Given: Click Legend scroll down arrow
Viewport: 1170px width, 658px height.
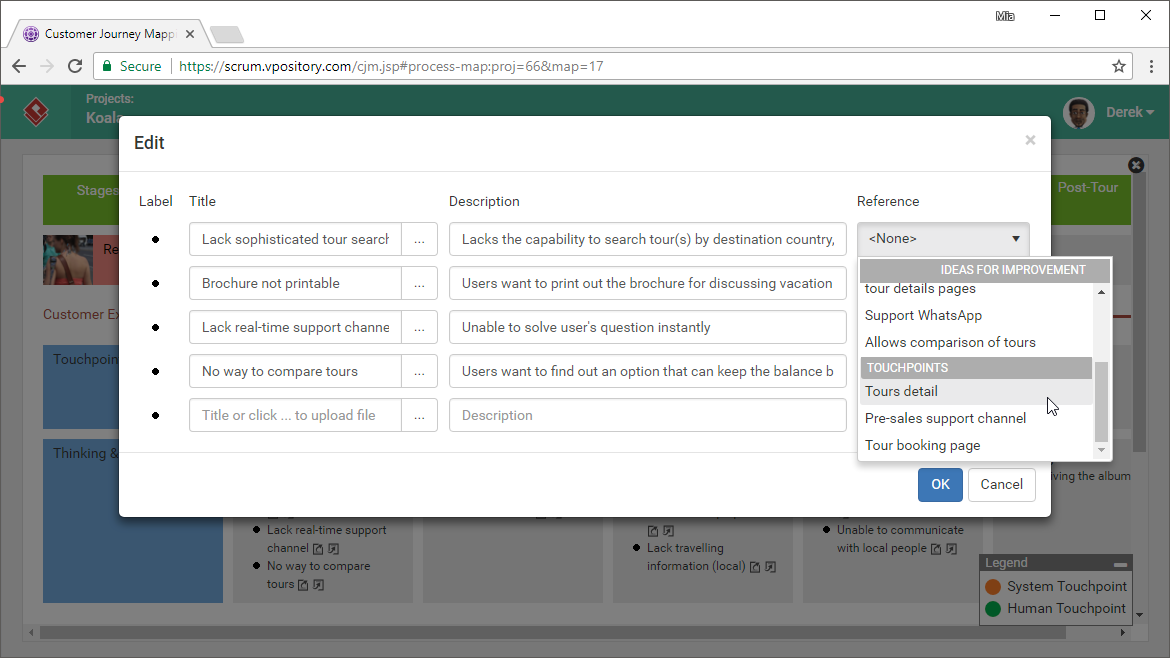Looking at the screenshot, I should (1139, 615).
